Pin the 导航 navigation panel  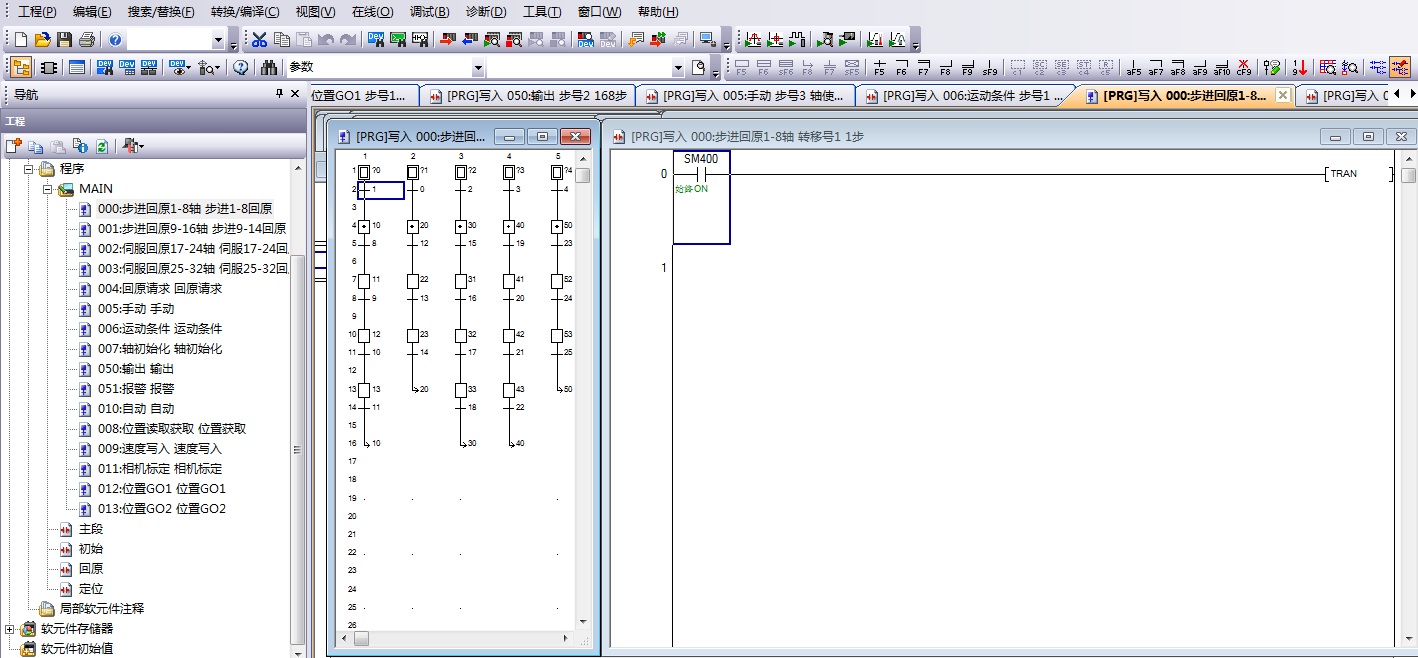[279, 94]
